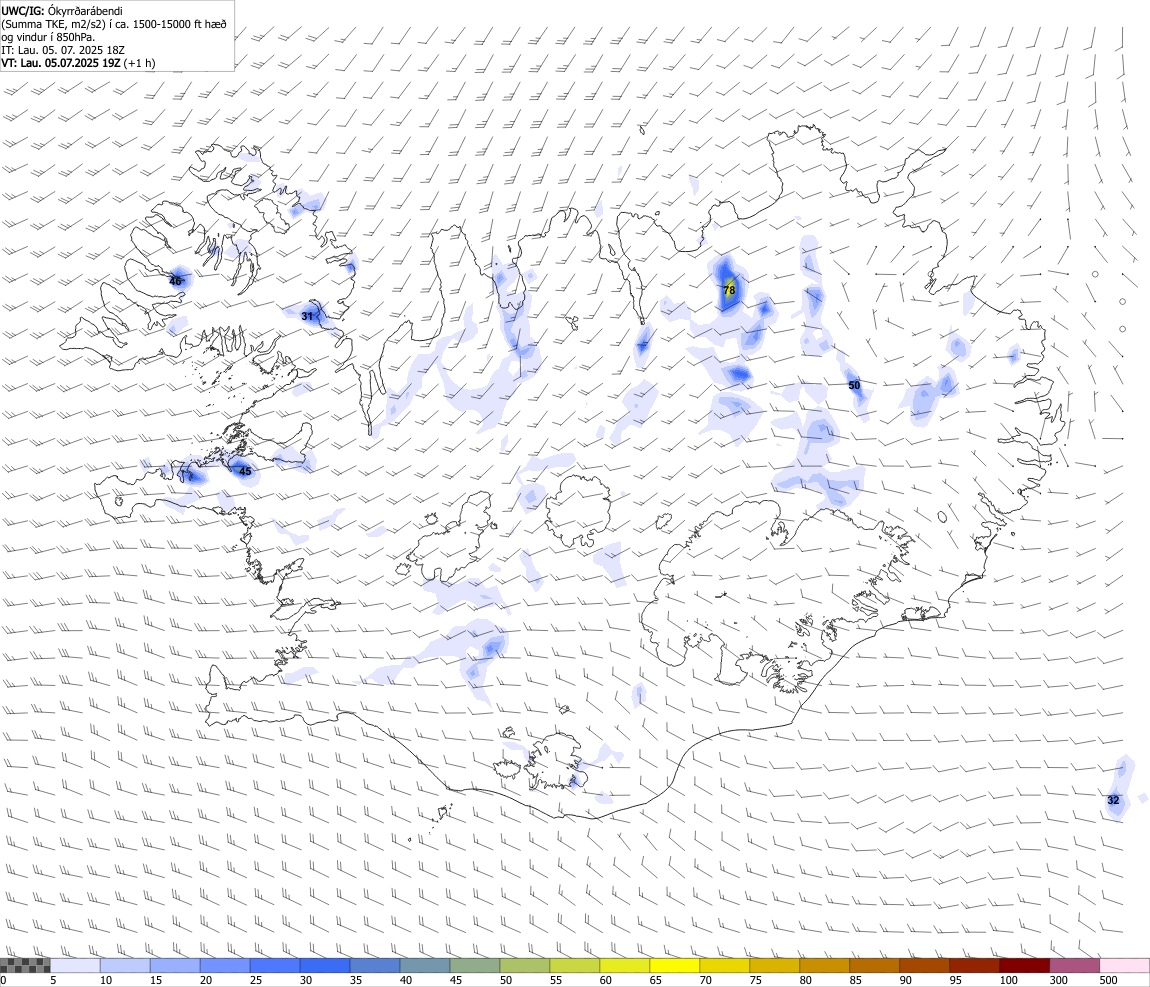Click the 100–300 maroon legend swatch

tap(1024, 965)
